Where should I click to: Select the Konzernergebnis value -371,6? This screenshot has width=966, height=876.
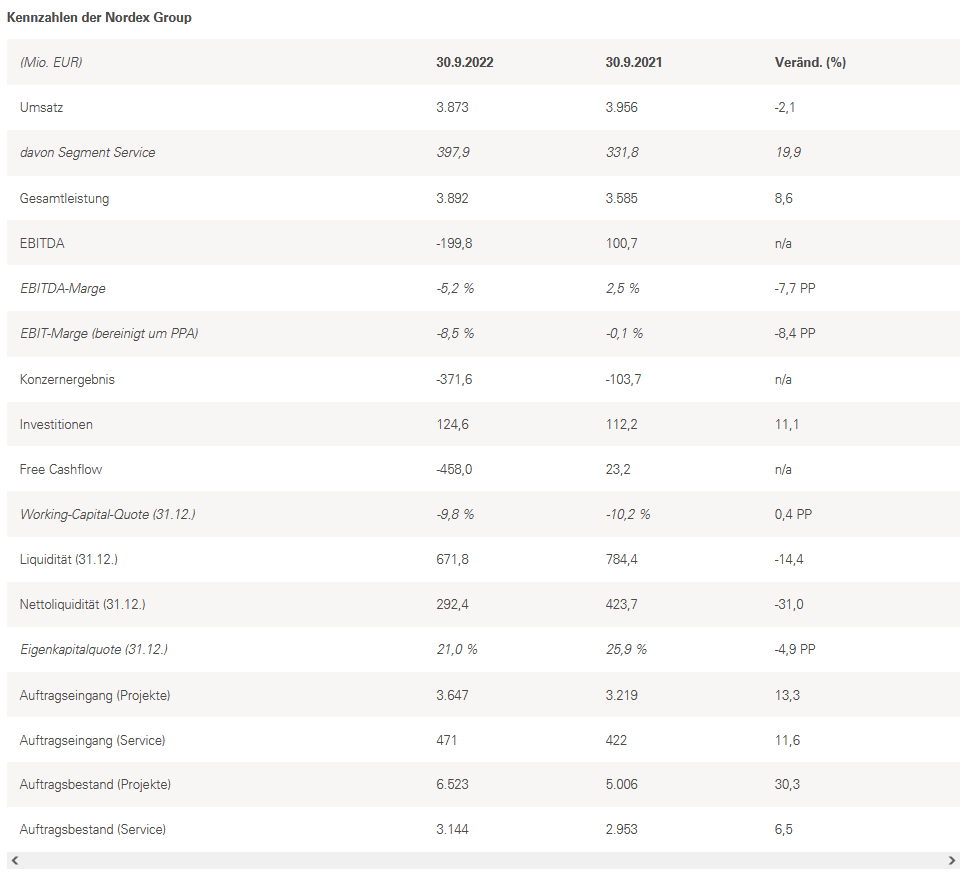(455, 379)
